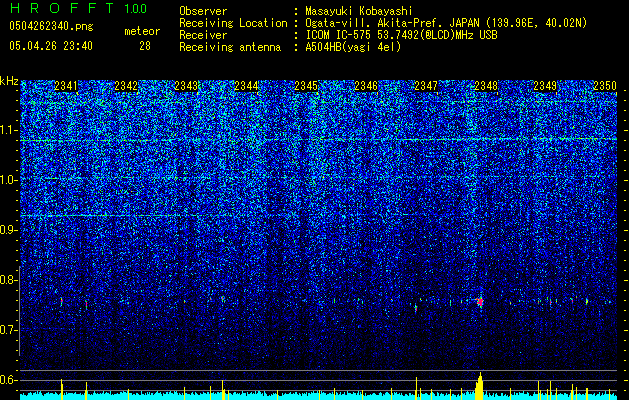Click the tallest yellow amplitude peak
The height and width of the screenshot is (400, 629).
point(480,386)
